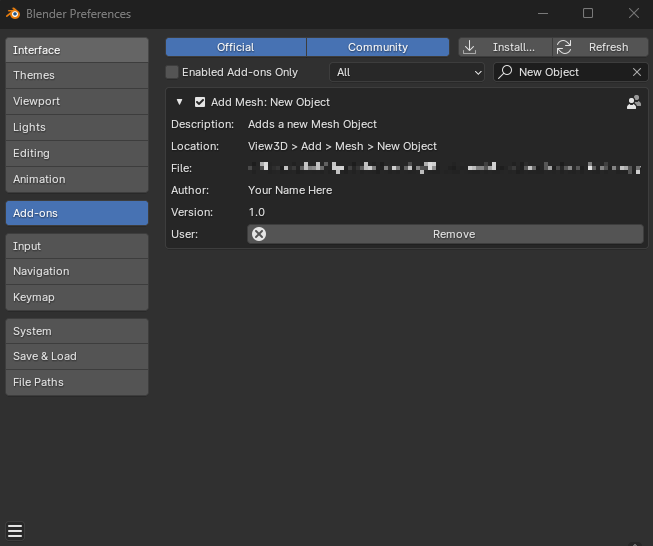Screen dimensions: 653x546
Task: Click the version value 1.0
Action: click(x=257, y=212)
